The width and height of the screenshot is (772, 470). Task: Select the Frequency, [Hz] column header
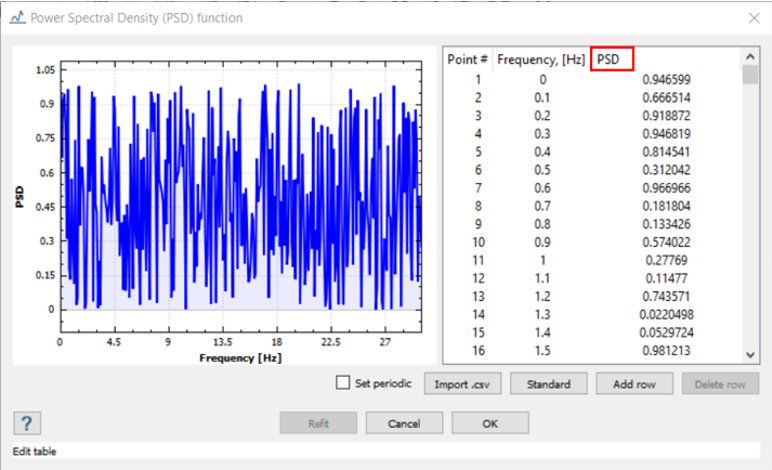click(541, 60)
